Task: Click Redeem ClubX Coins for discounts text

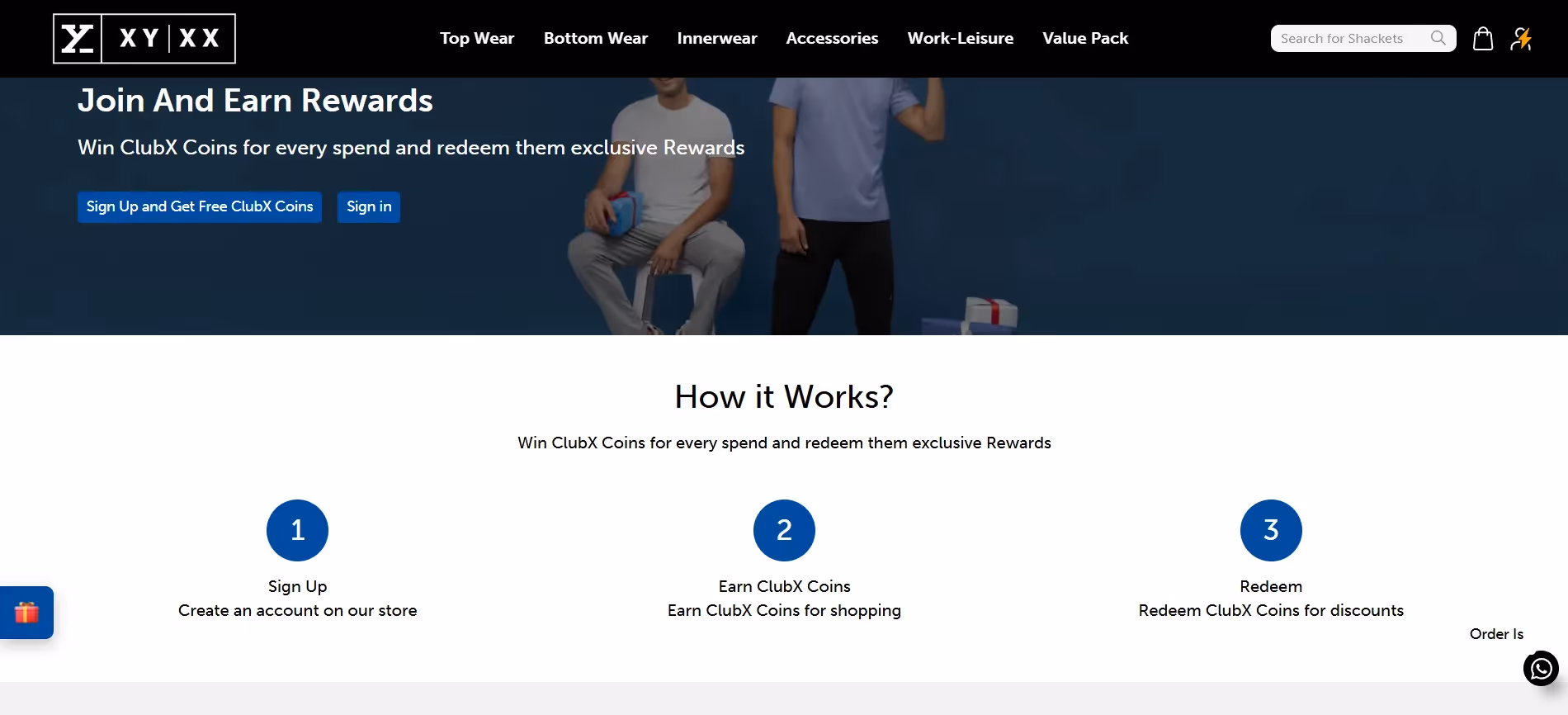Action: pyautogui.click(x=1271, y=611)
